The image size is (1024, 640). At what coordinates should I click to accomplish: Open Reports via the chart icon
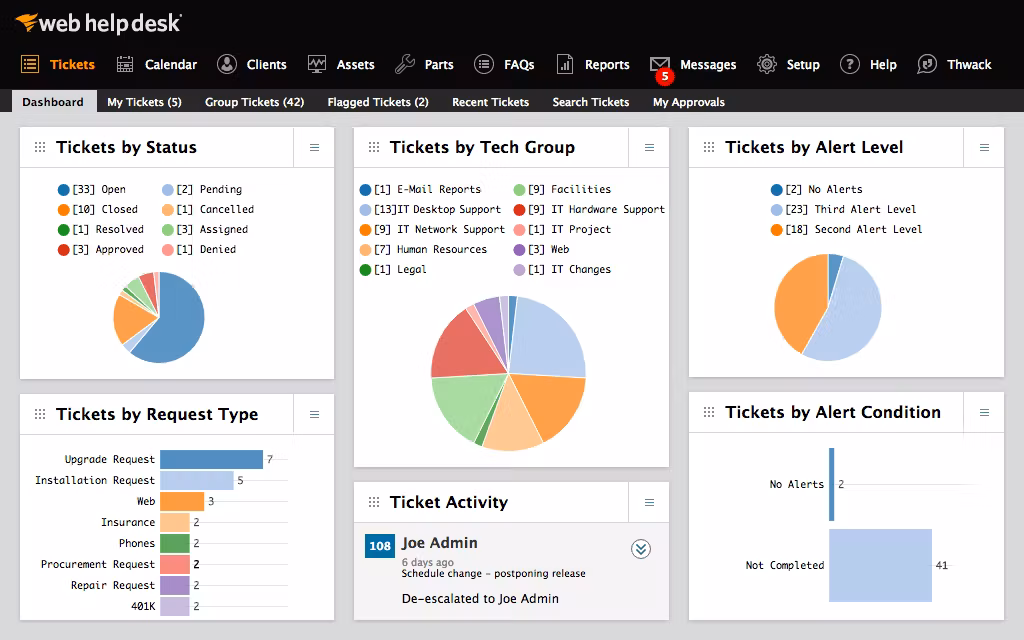(565, 64)
